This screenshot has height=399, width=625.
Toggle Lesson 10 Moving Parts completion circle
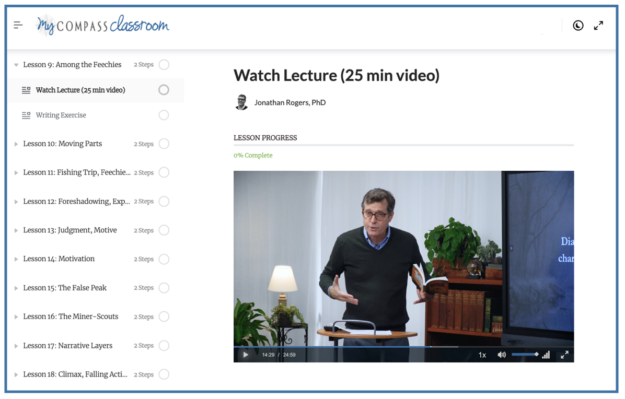pyautogui.click(x=164, y=144)
